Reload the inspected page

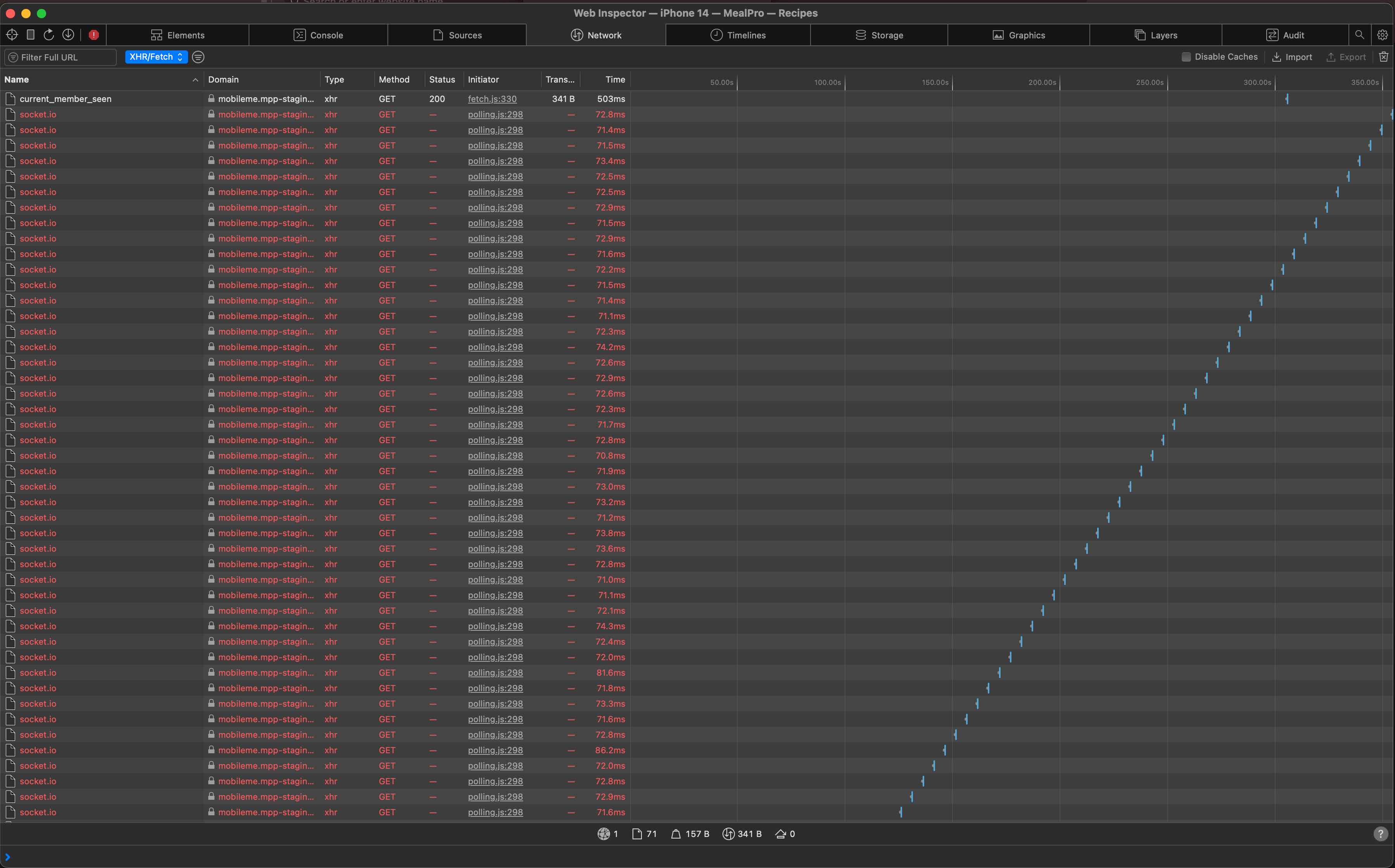point(49,35)
